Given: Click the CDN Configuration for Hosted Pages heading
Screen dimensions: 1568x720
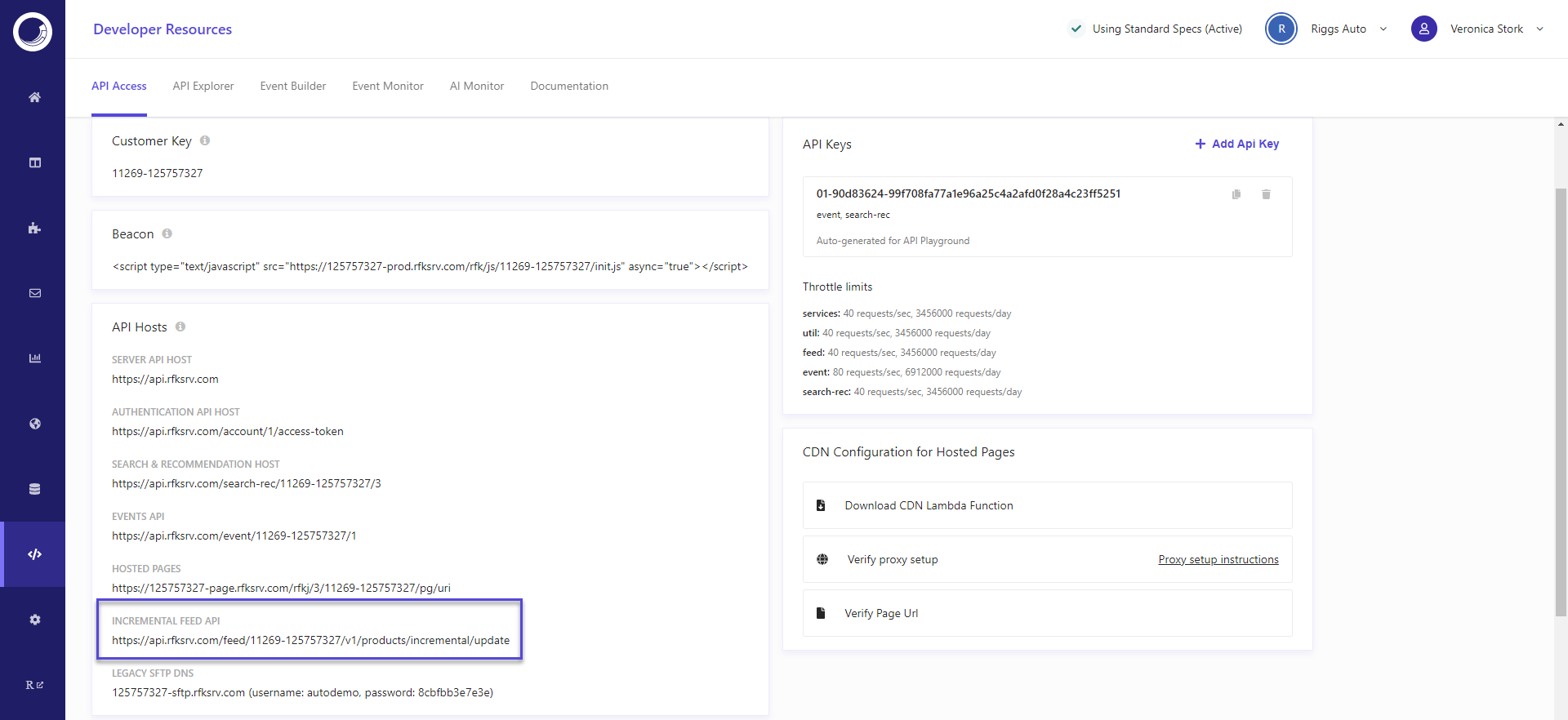Looking at the screenshot, I should click(x=909, y=452).
